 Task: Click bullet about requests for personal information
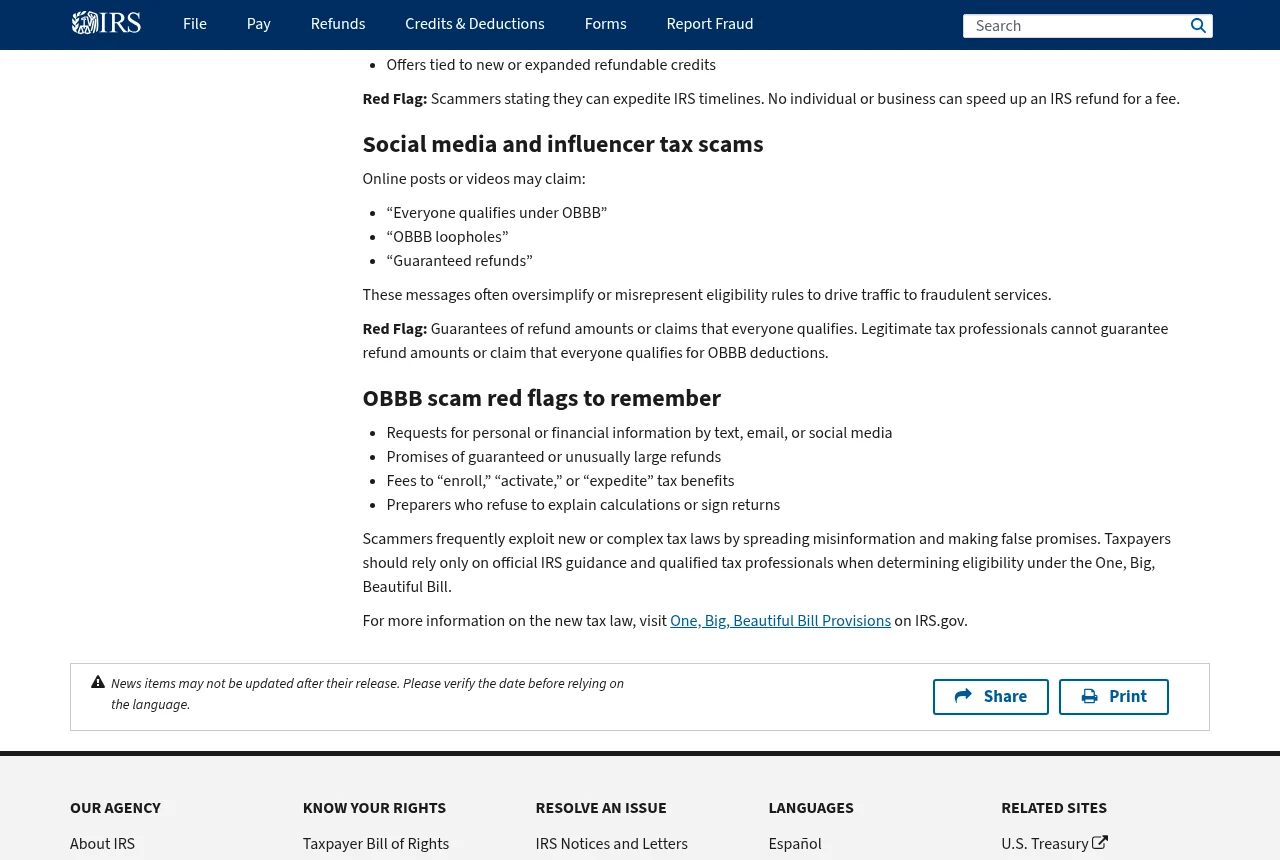pos(639,433)
